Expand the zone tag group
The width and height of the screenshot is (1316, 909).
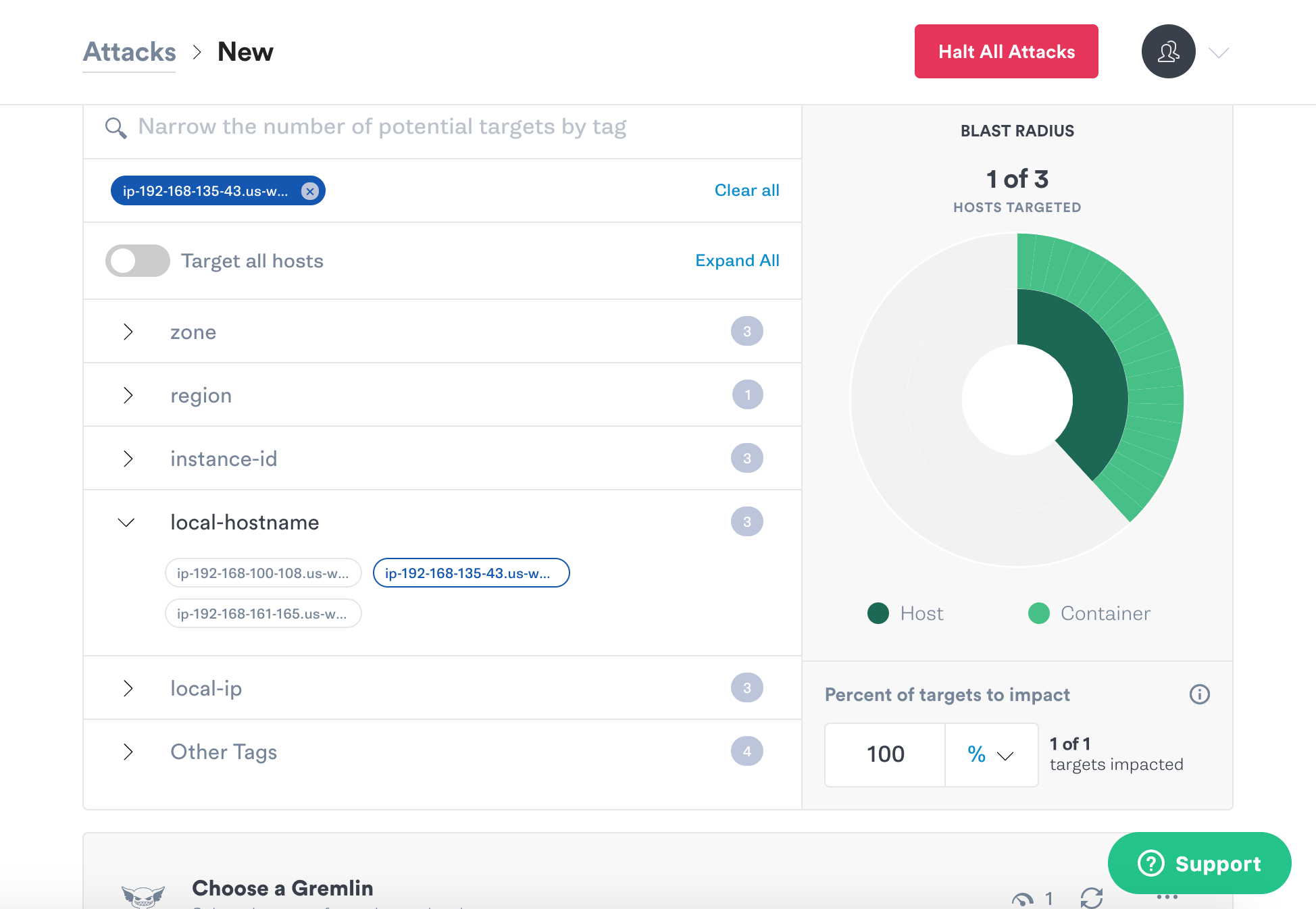pos(128,332)
